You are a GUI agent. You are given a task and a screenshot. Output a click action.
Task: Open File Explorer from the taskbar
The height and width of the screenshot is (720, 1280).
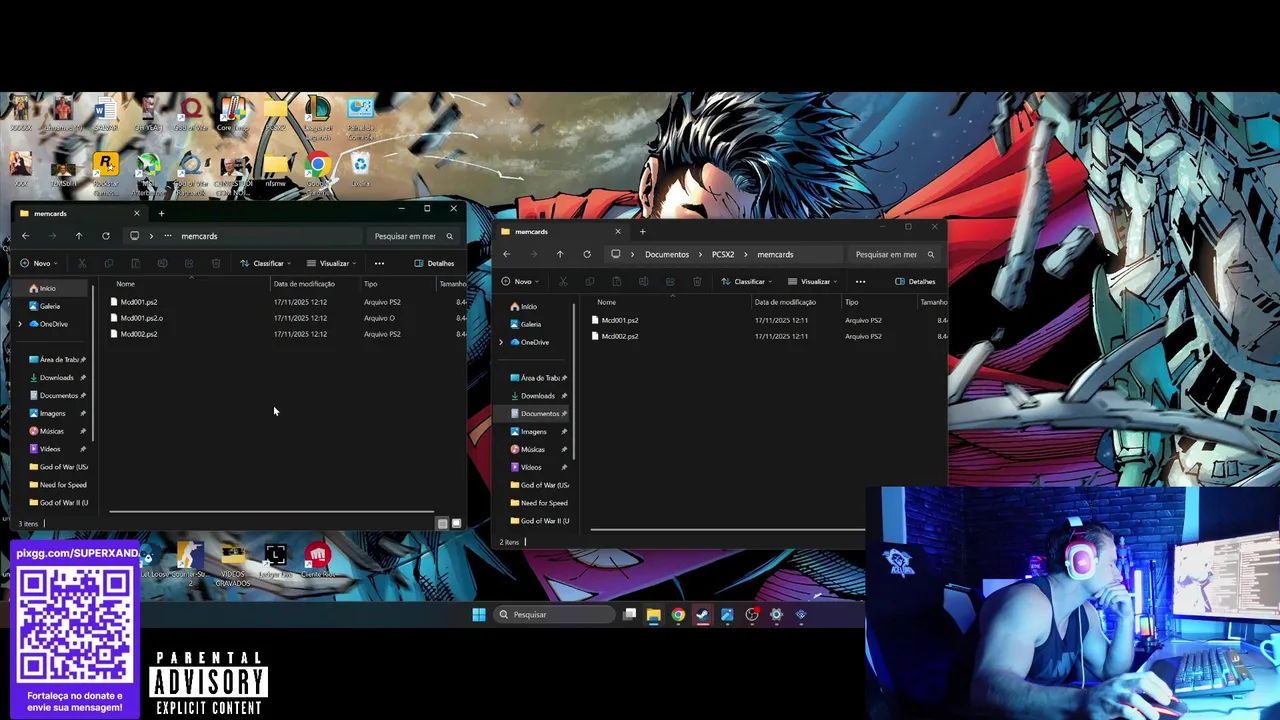point(653,614)
